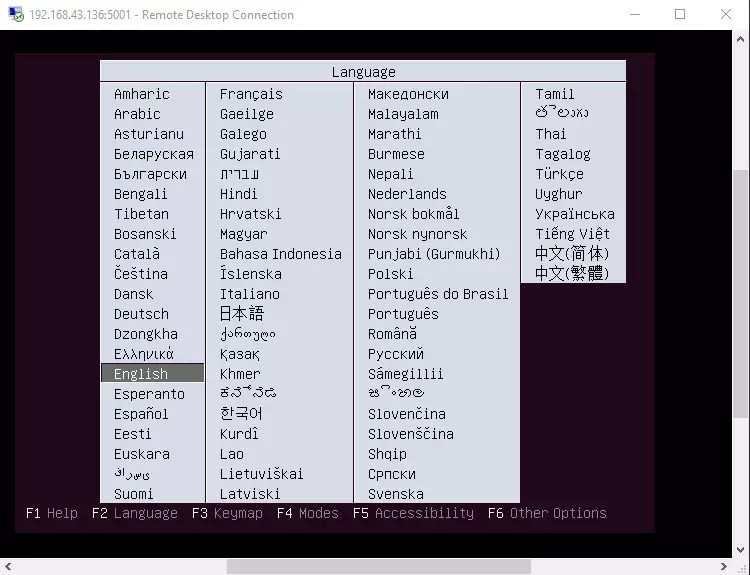Pick Nederlands language
The image size is (750, 575).
click(407, 194)
